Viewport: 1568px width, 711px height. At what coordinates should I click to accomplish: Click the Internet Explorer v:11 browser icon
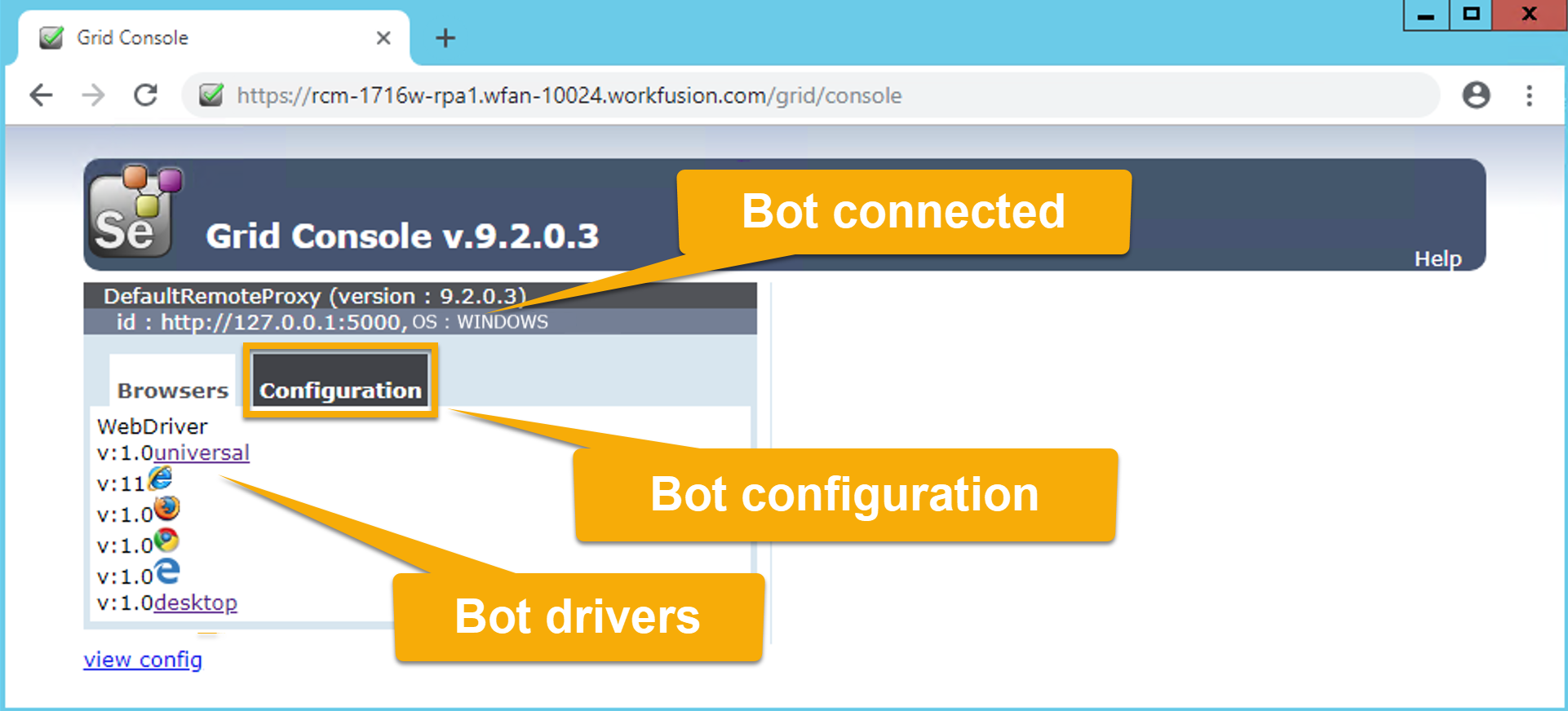pos(161,478)
